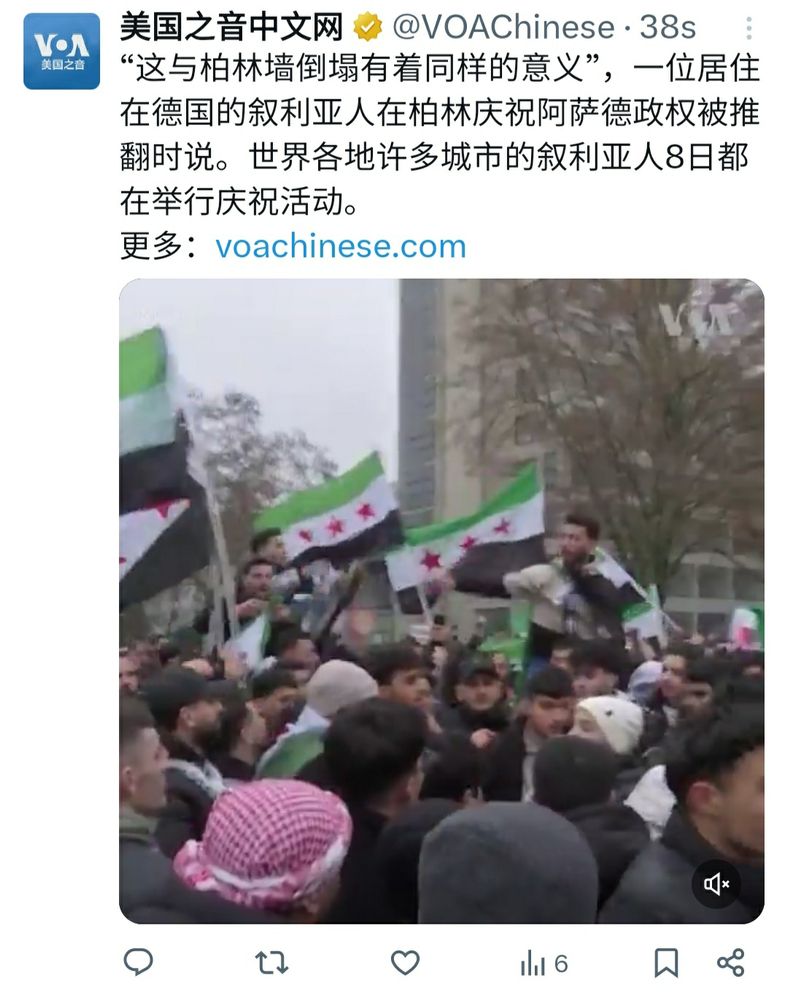The image size is (788, 1000).
Task: Click the VOA watermark in video
Action: pos(698,320)
